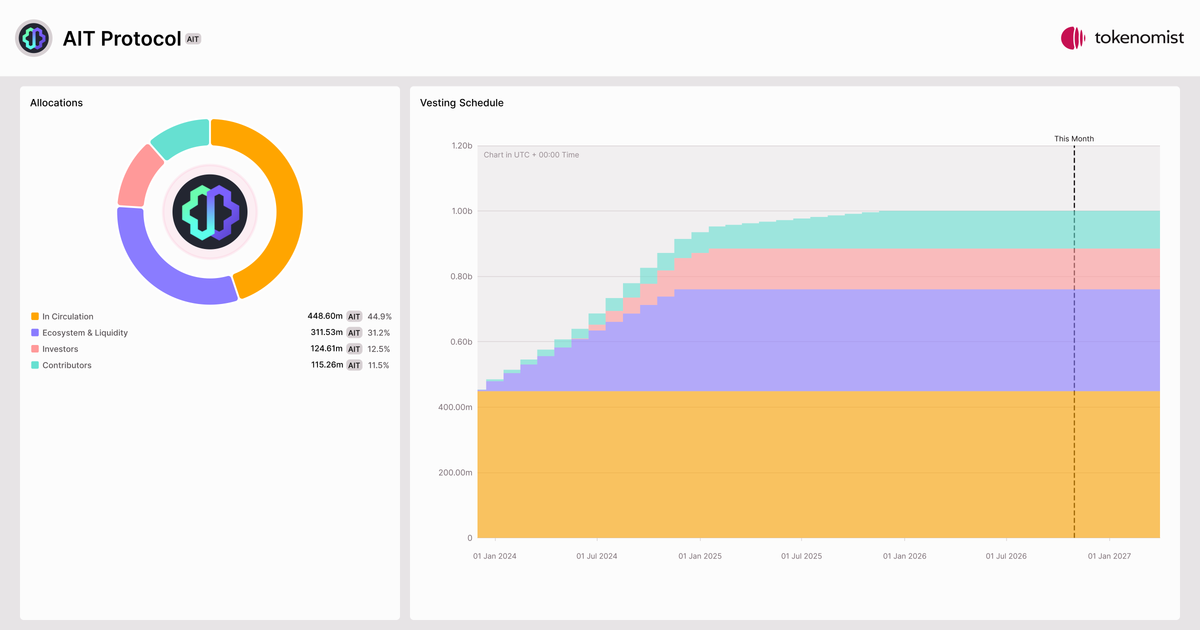Click the AIT ticker badge beside the title
1200x630 pixels.
click(194, 39)
